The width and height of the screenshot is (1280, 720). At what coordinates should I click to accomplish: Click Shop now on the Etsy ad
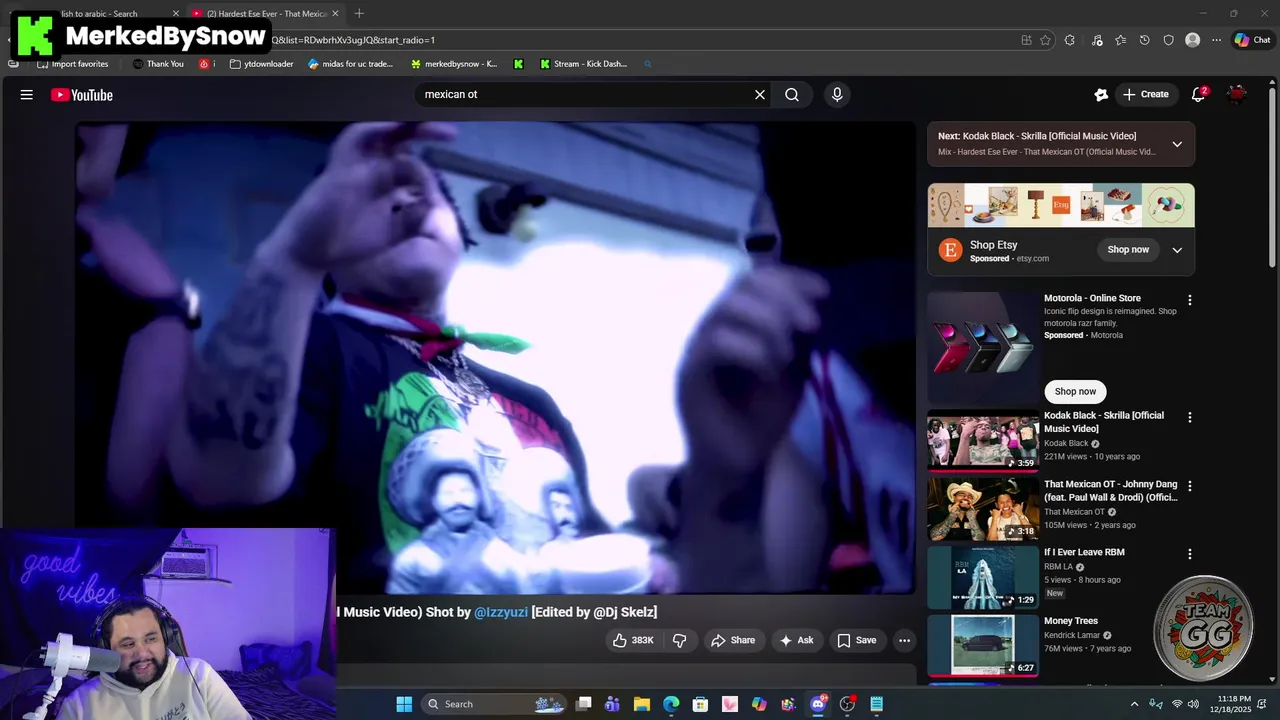1128,250
